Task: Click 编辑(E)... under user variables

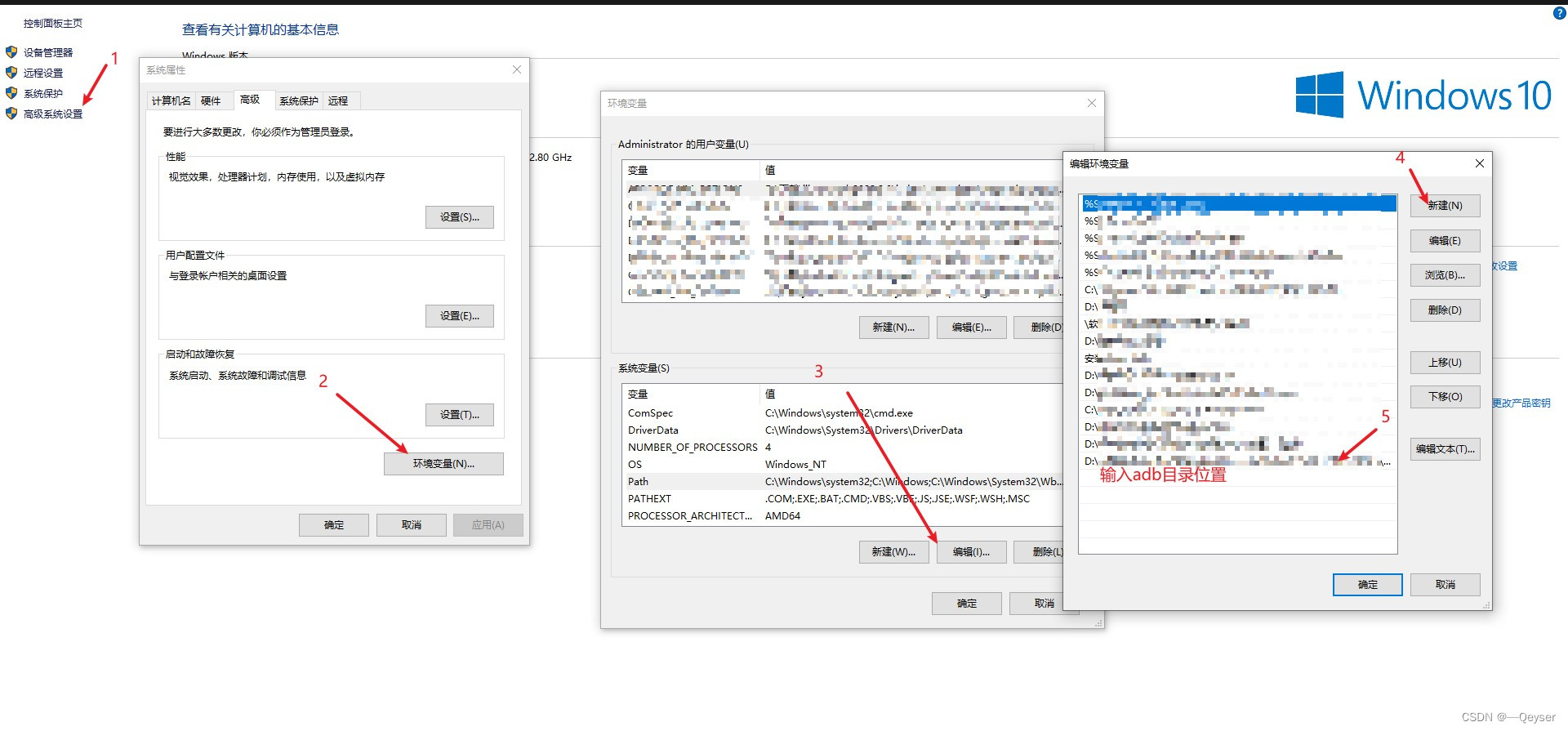Action: coord(972,328)
